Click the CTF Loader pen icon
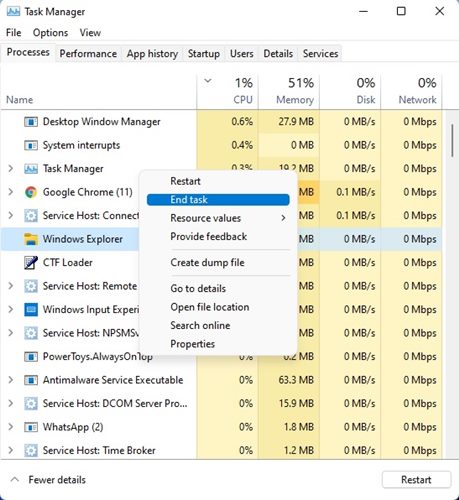The image size is (459, 500). click(x=31, y=263)
